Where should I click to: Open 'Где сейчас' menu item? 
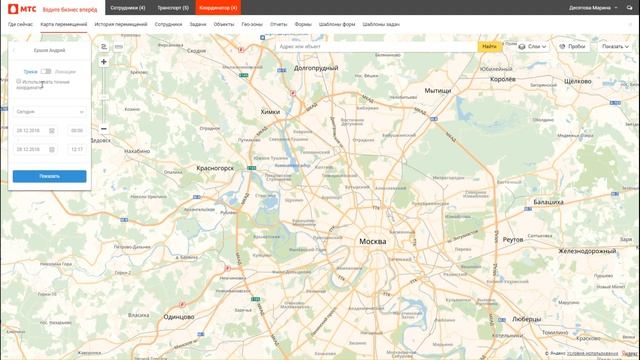20,24
